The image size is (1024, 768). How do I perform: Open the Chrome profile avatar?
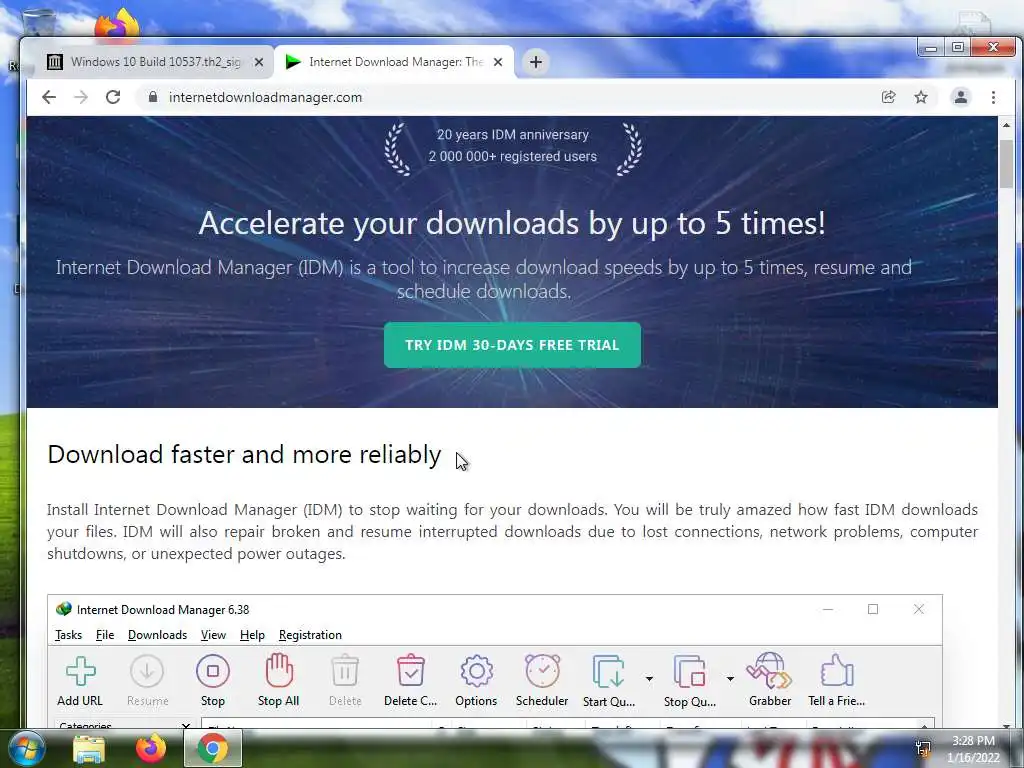pos(961,97)
